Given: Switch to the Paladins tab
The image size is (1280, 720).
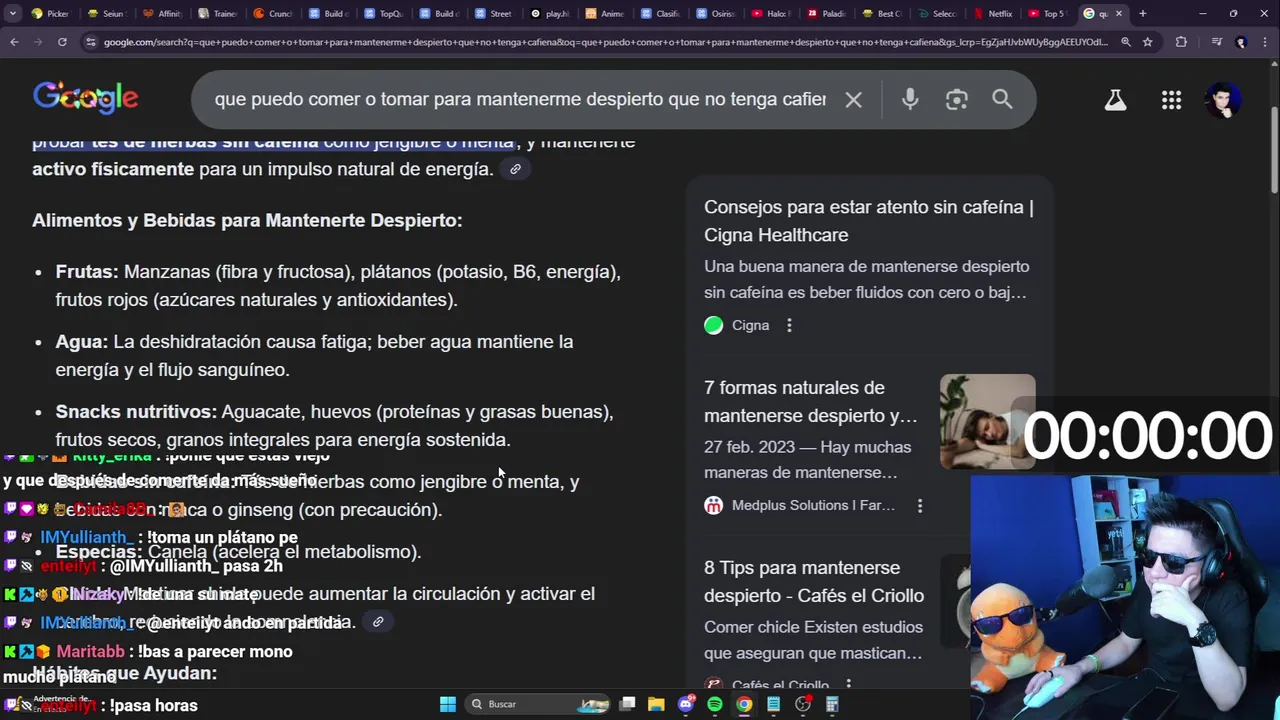Looking at the screenshot, I should [825, 13].
